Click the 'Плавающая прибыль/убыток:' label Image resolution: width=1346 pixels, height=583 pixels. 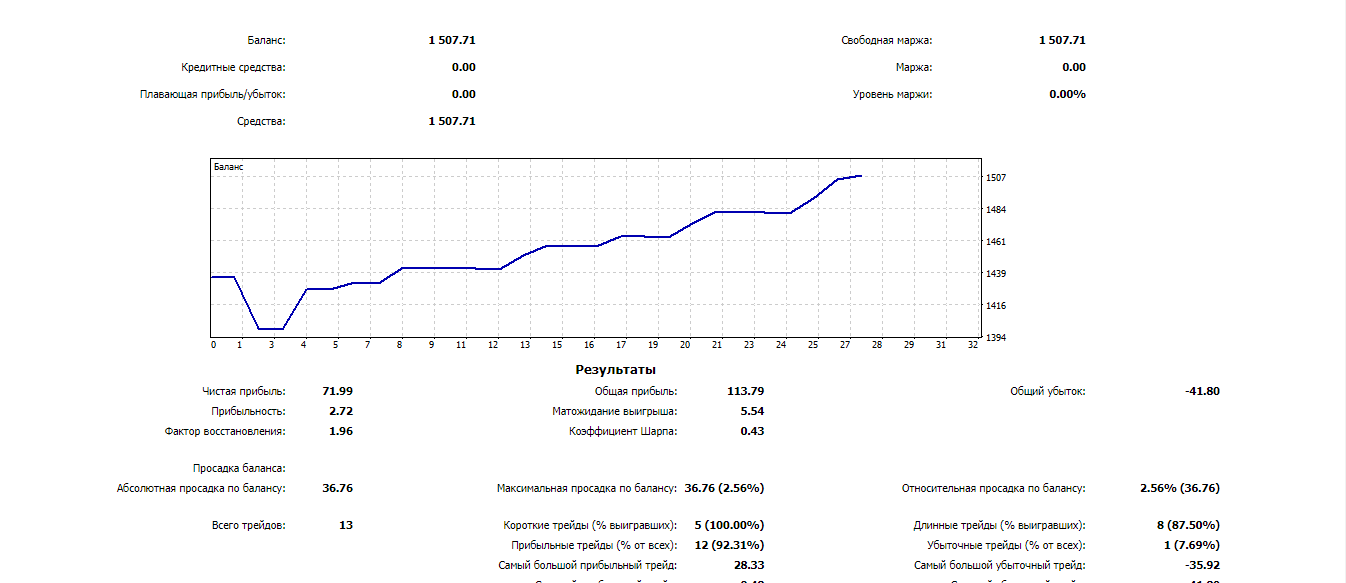point(213,95)
